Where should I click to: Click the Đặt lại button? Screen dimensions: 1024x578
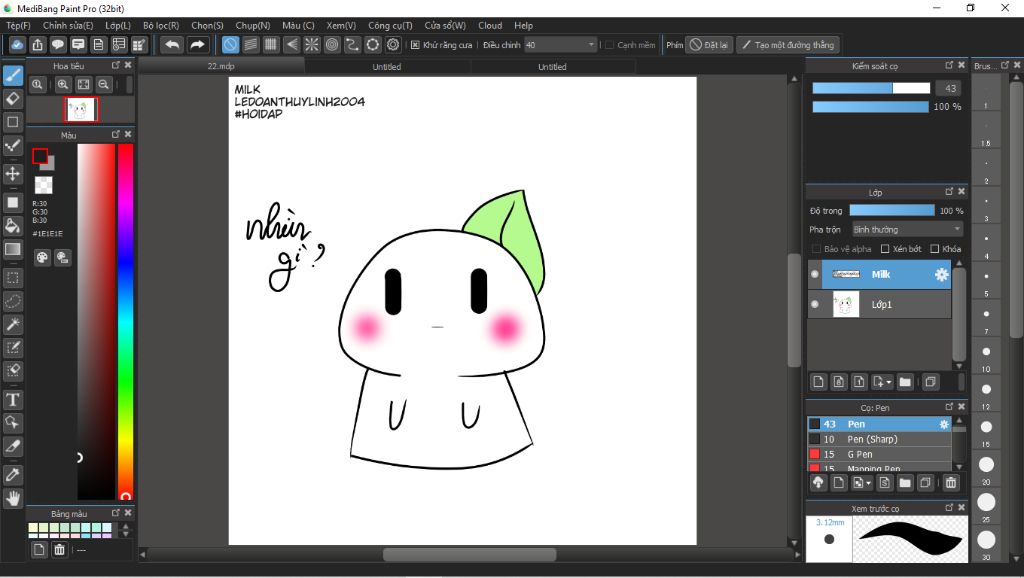click(709, 45)
